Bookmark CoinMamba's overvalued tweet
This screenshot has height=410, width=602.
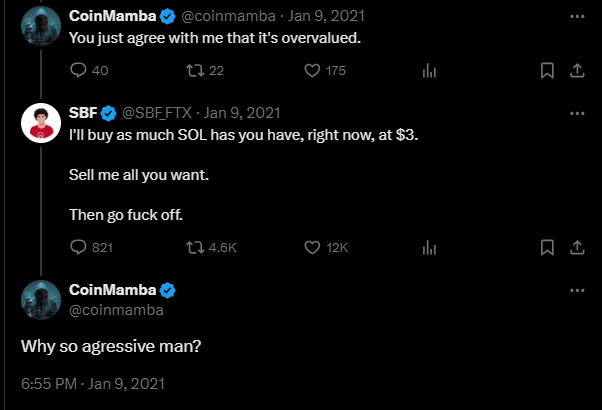[x=547, y=70]
